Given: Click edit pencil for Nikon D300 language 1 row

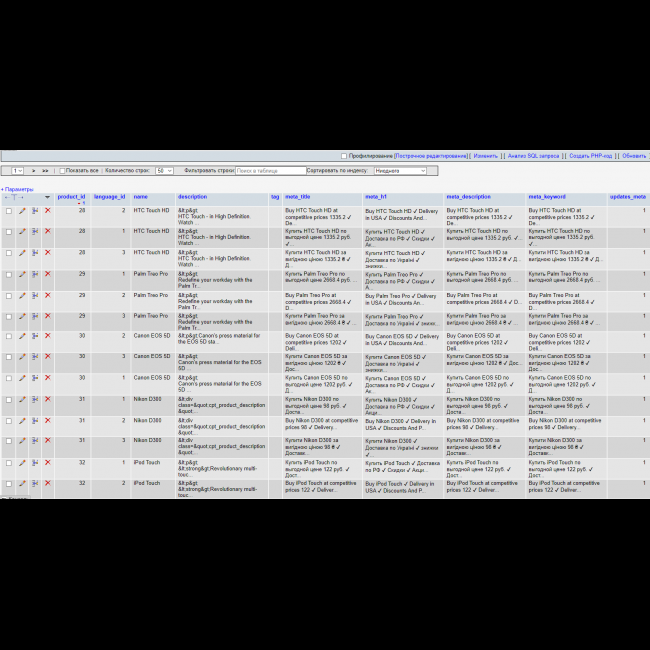Looking at the screenshot, I should tap(22, 399).
